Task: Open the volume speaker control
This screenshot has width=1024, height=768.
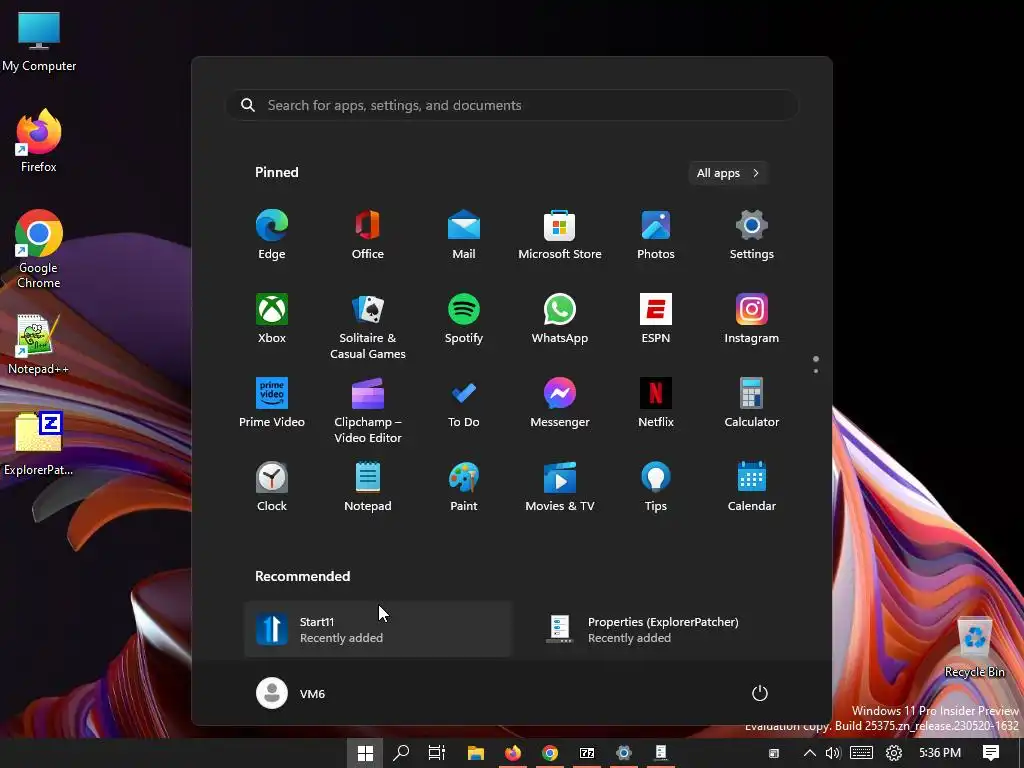Action: 833,753
